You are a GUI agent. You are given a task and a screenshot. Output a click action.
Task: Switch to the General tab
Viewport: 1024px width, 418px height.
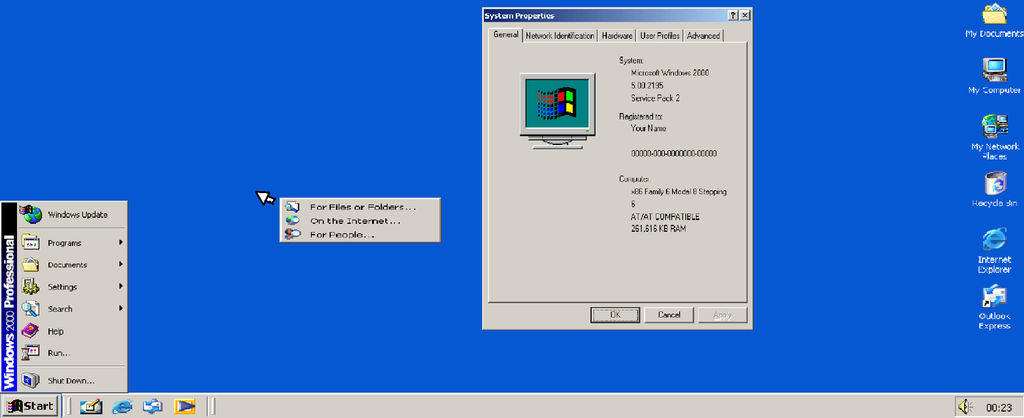pos(505,35)
